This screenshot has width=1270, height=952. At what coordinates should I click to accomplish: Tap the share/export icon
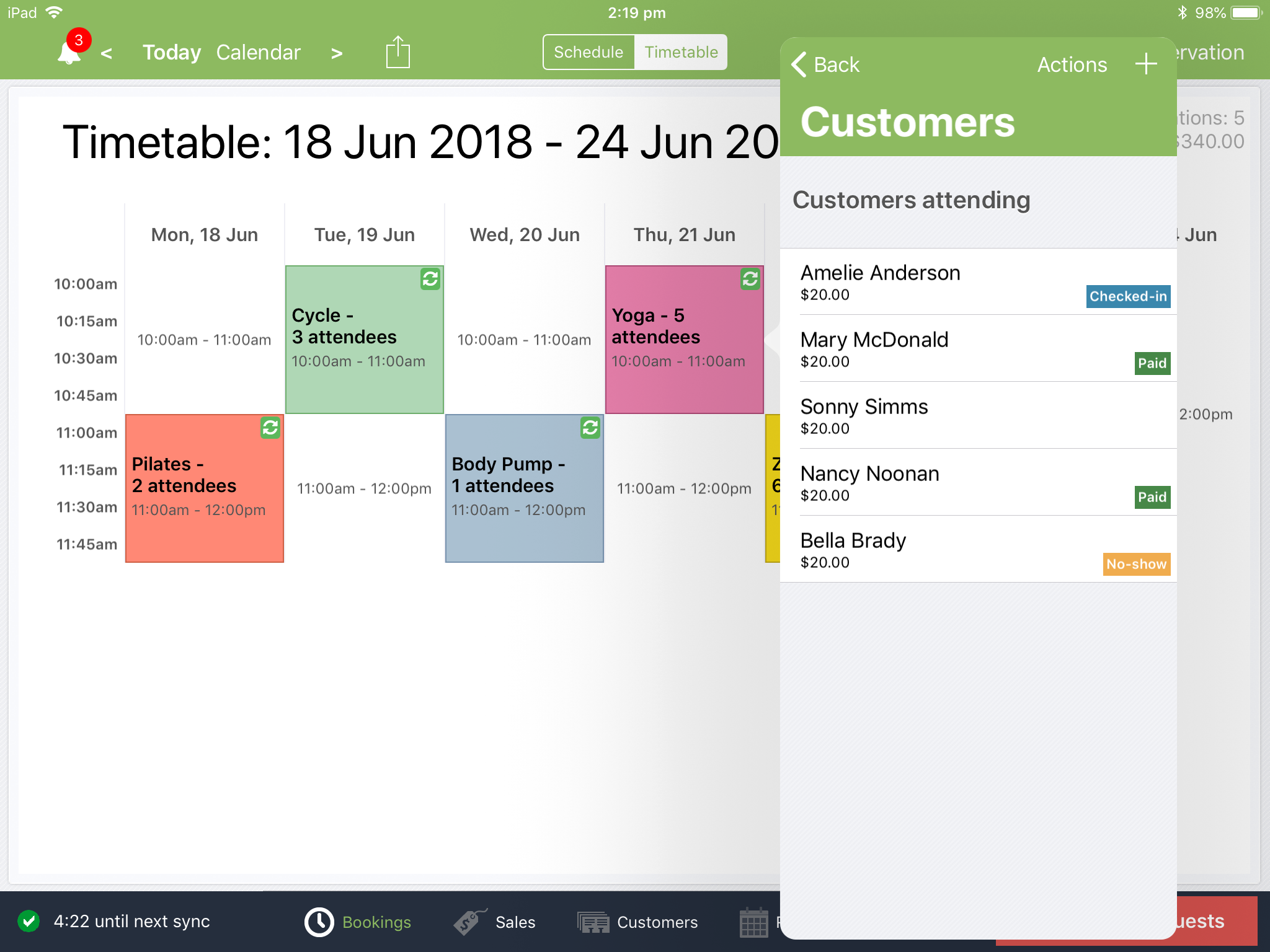pos(397,52)
